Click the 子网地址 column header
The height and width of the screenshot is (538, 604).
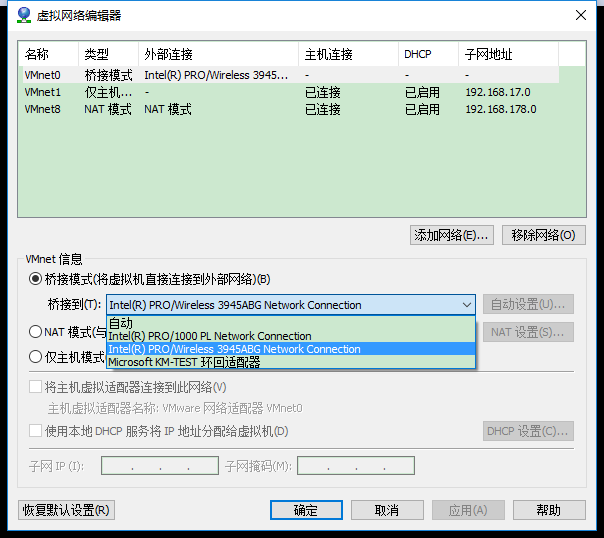pyautogui.click(x=508, y=54)
